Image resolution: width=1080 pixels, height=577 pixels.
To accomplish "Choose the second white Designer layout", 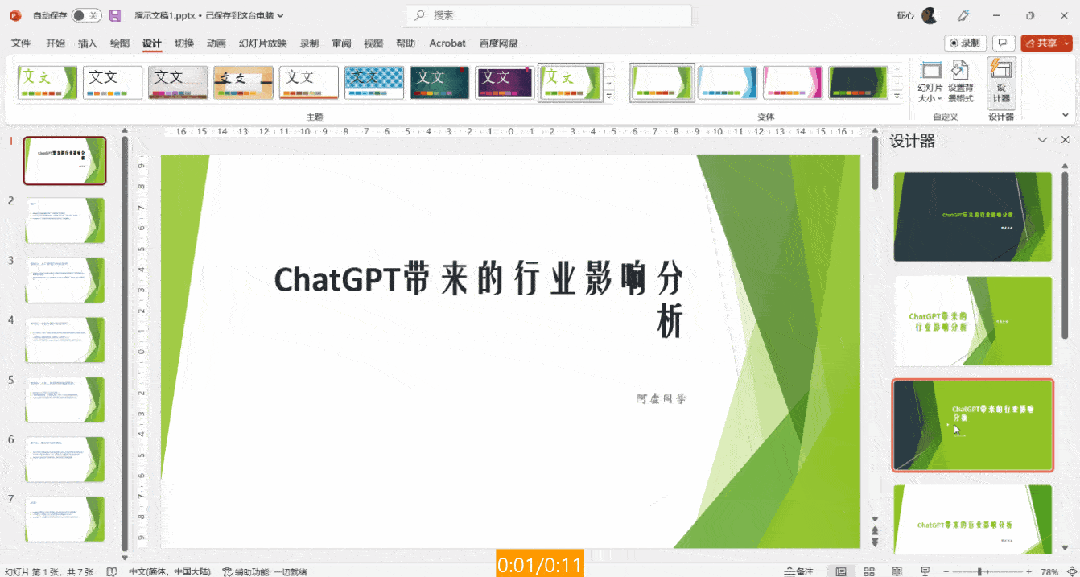I will 973,321.
